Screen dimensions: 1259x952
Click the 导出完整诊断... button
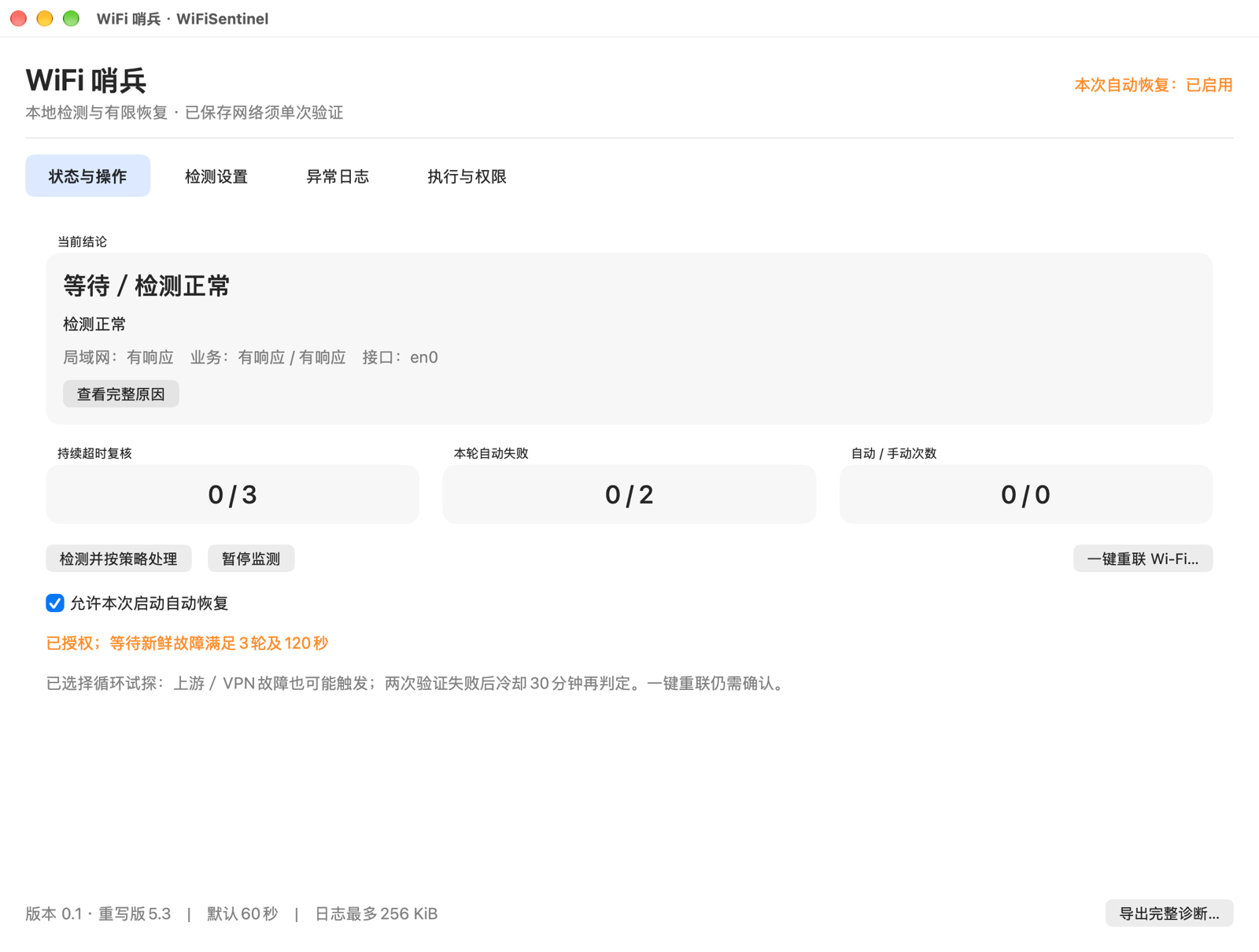[x=1169, y=913]
